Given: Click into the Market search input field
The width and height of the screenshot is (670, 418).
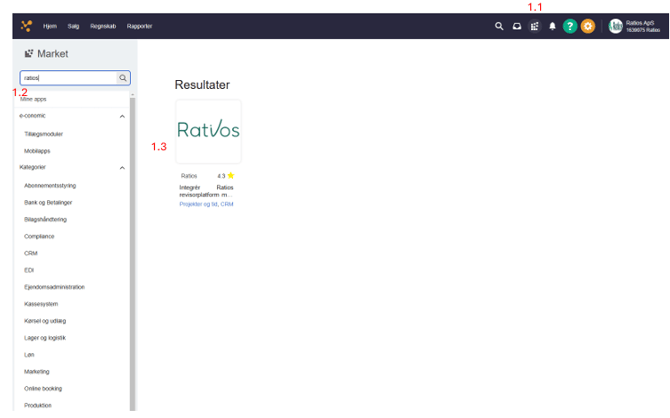Looking at the screenshot, I should point(67,77).
